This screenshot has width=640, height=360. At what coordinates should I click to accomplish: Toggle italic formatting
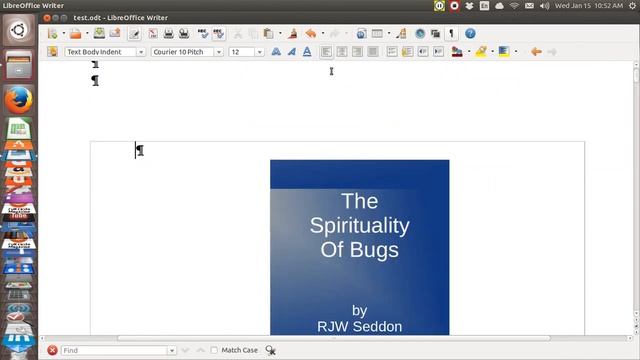click(291, 51)
